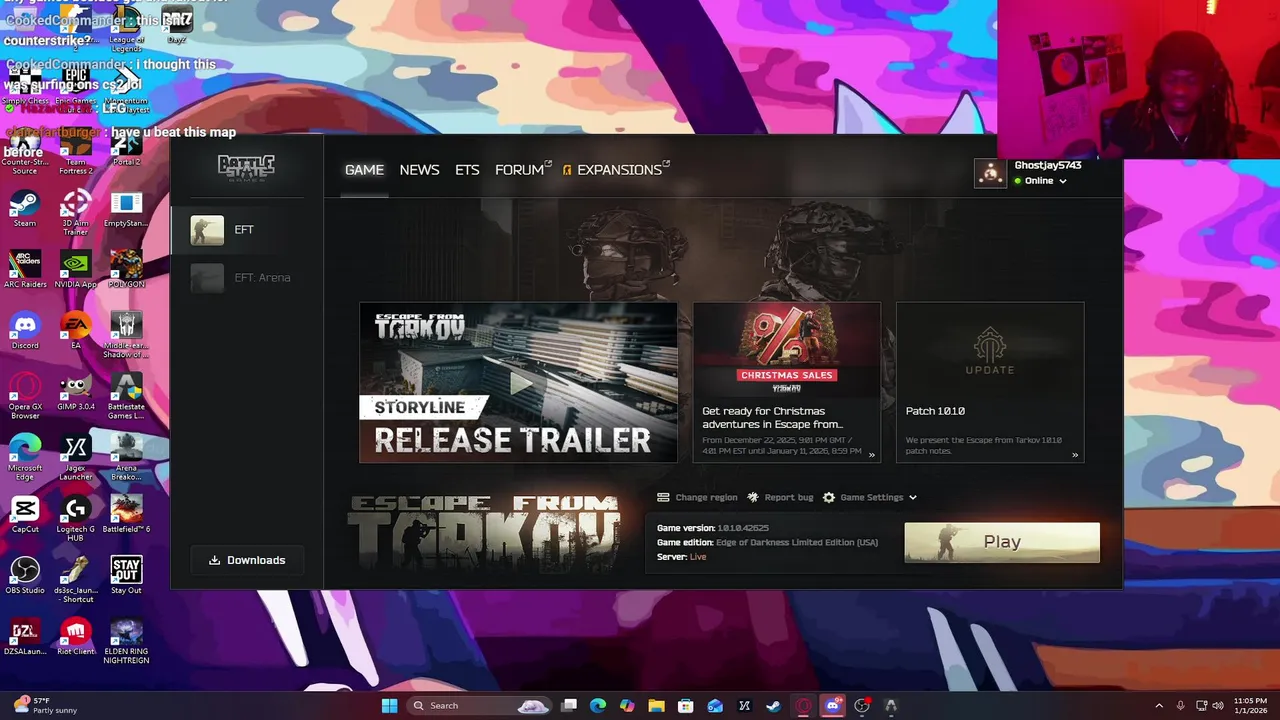Switch to the NEWS tab
The width and height of the screenshot is (1280, 720).
(x=419, y=170)
